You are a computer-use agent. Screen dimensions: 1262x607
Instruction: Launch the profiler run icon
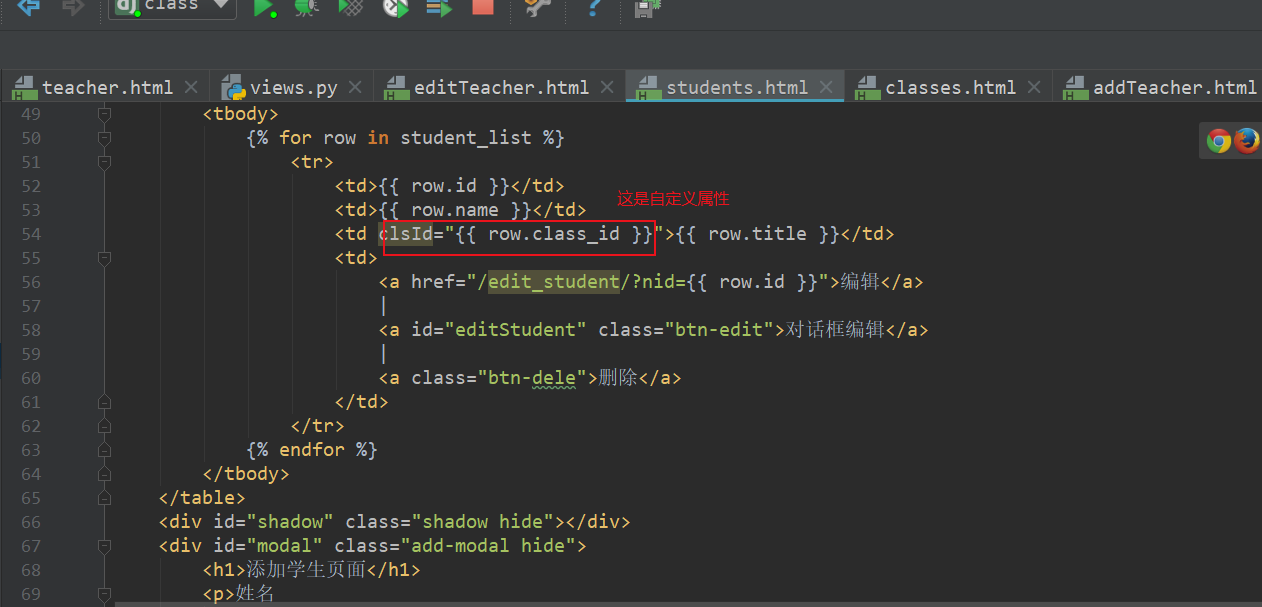(x=395, y=8)
